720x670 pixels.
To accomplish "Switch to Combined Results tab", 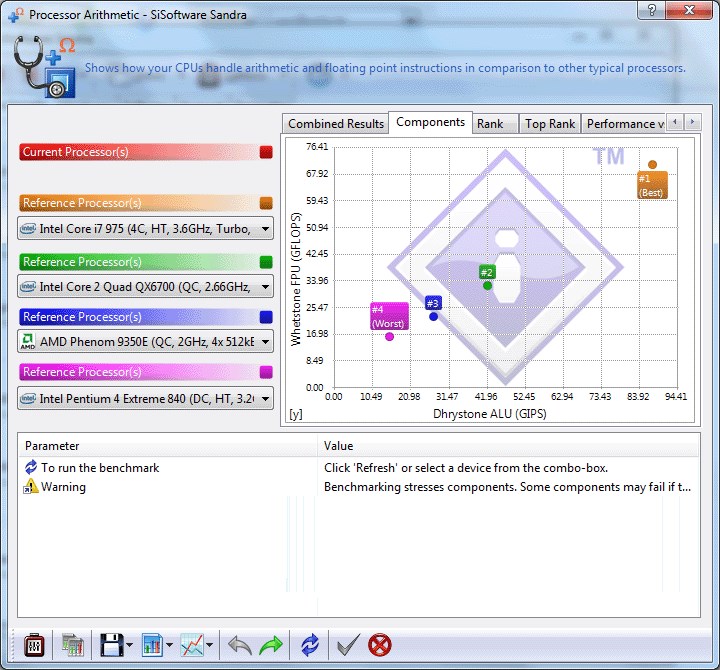I will (336, 124).
